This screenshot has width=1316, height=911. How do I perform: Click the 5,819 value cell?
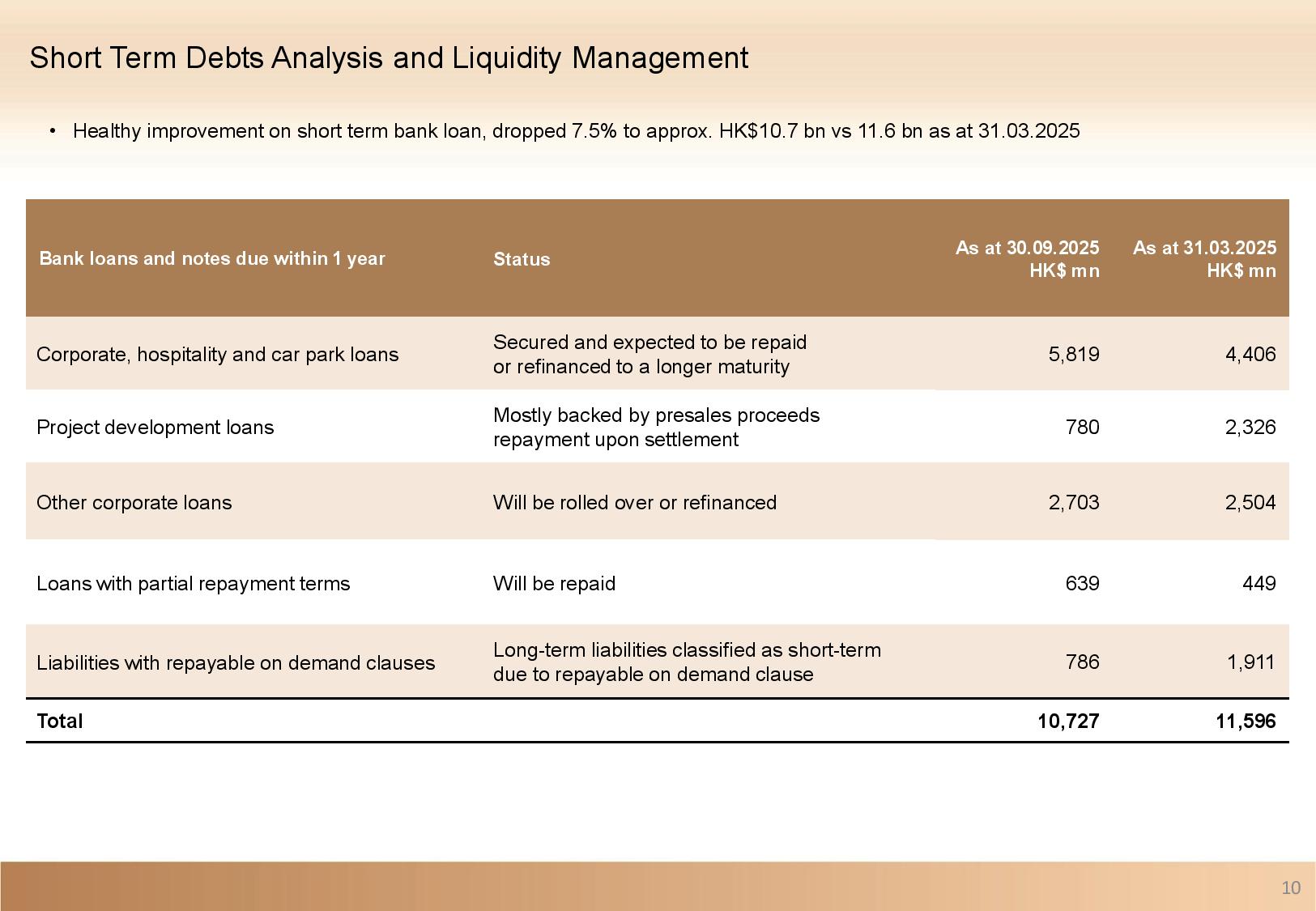click(1073, 355)
